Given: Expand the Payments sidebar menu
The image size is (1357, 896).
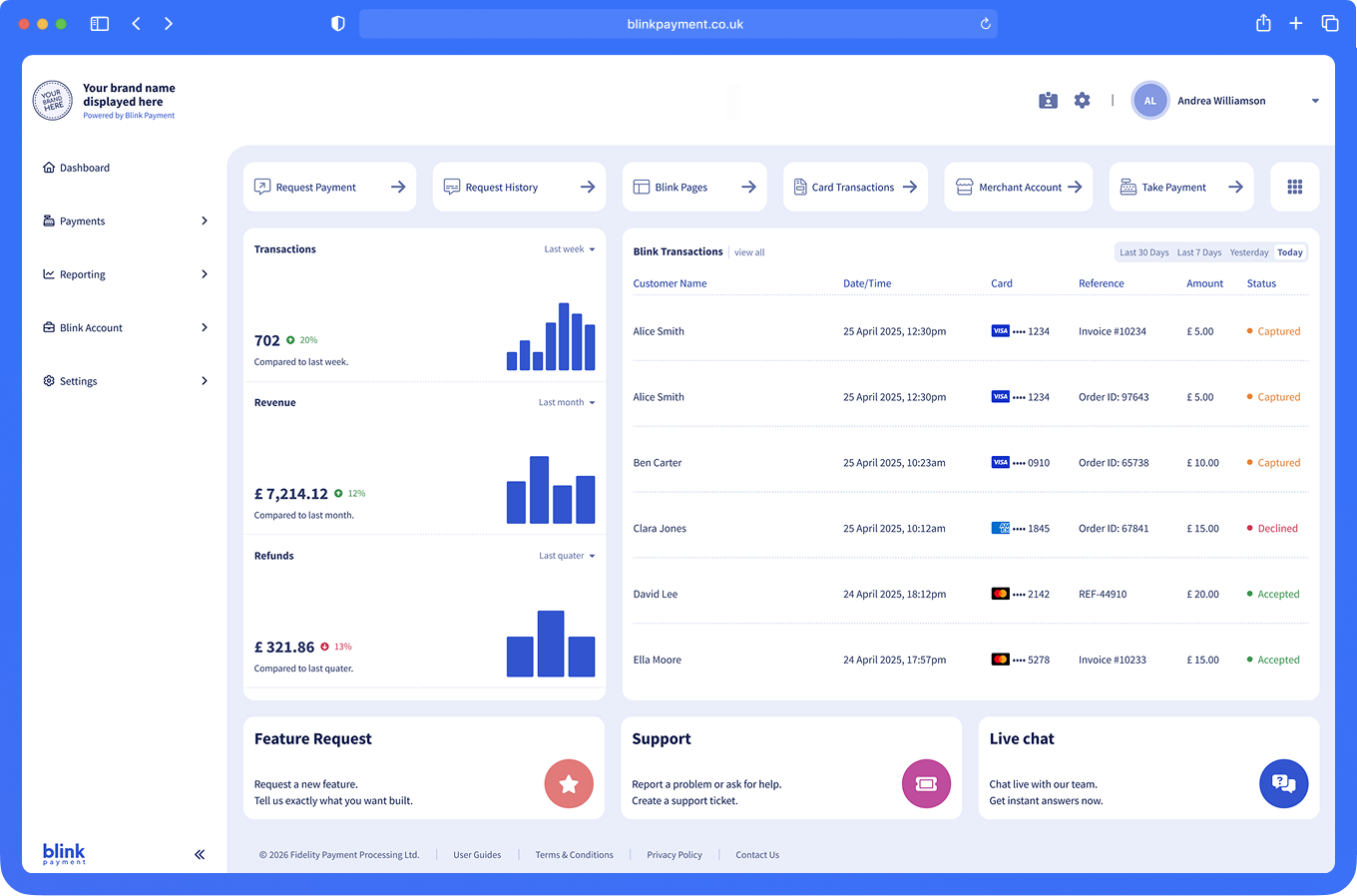Looking at the screenshot, I should (125, 222).
